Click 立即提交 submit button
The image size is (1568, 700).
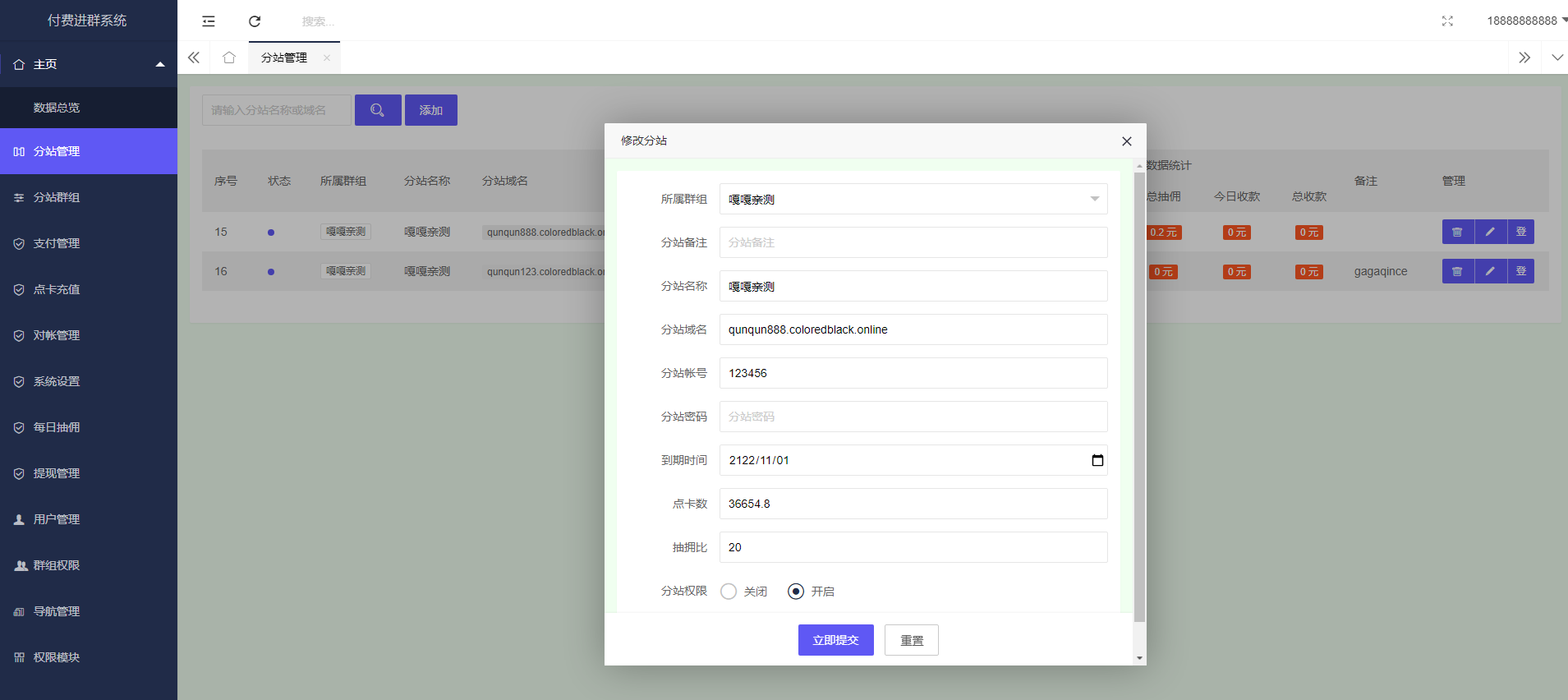tap(836, 640)
